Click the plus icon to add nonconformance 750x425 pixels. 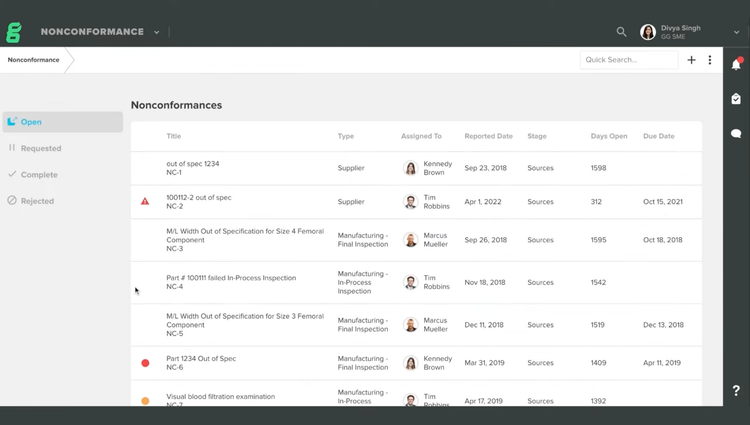click(x=691, y=60)
